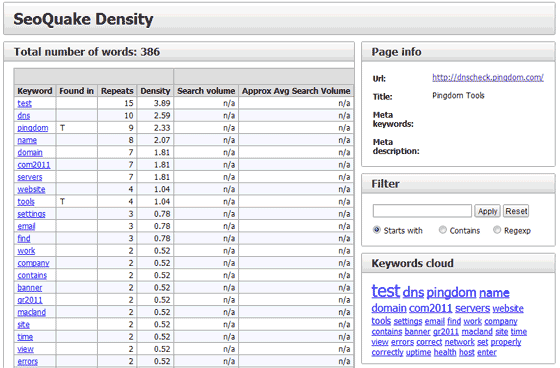This screenshot has width=560, height=368.
Task: Open the 'email' keyword link in table
Action: (26, 226)
